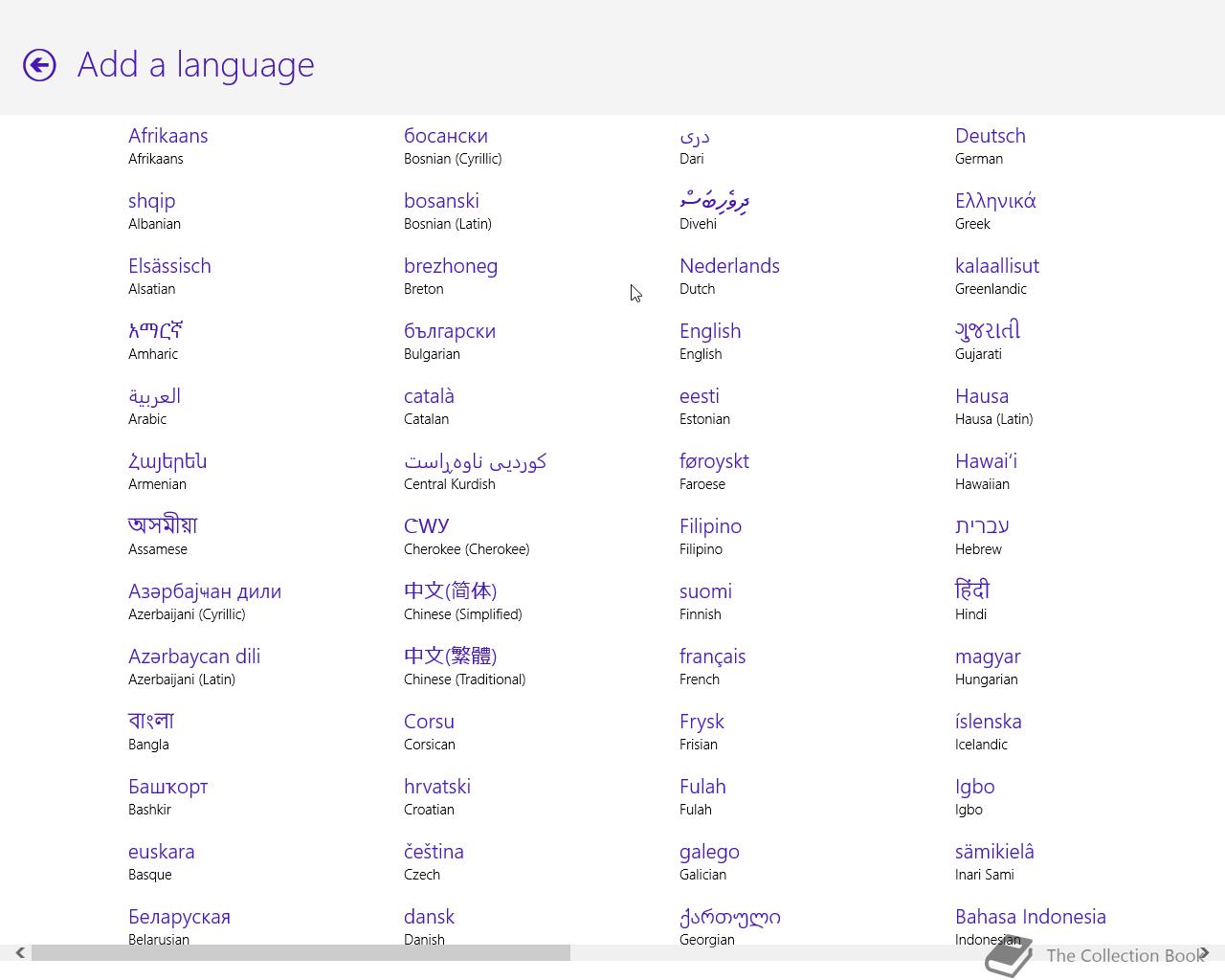This screenshot has width=1225, height=980.
Task: Pick the Divehi language
Action: (x=715, y=212)
